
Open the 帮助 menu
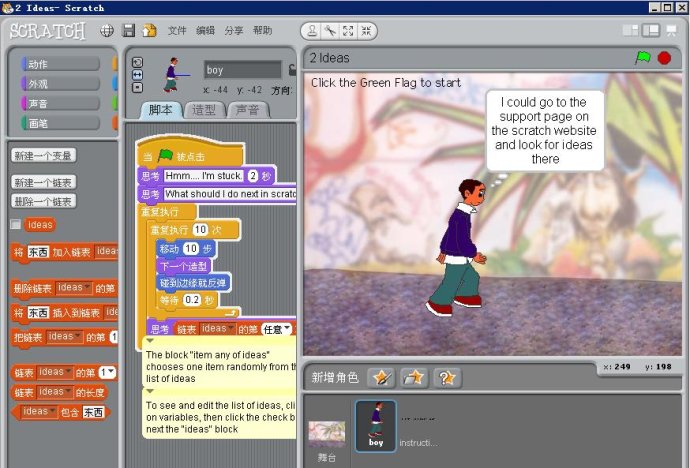pos(262,30)
